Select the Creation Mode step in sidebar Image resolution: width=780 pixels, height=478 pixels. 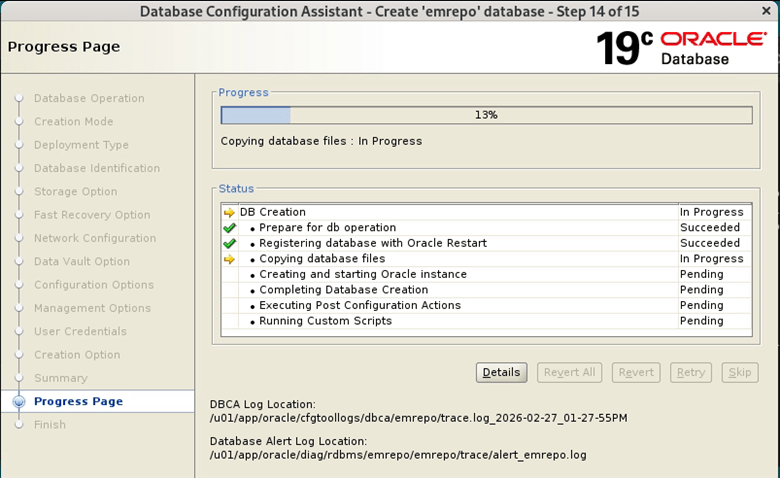tap(73, 122)
